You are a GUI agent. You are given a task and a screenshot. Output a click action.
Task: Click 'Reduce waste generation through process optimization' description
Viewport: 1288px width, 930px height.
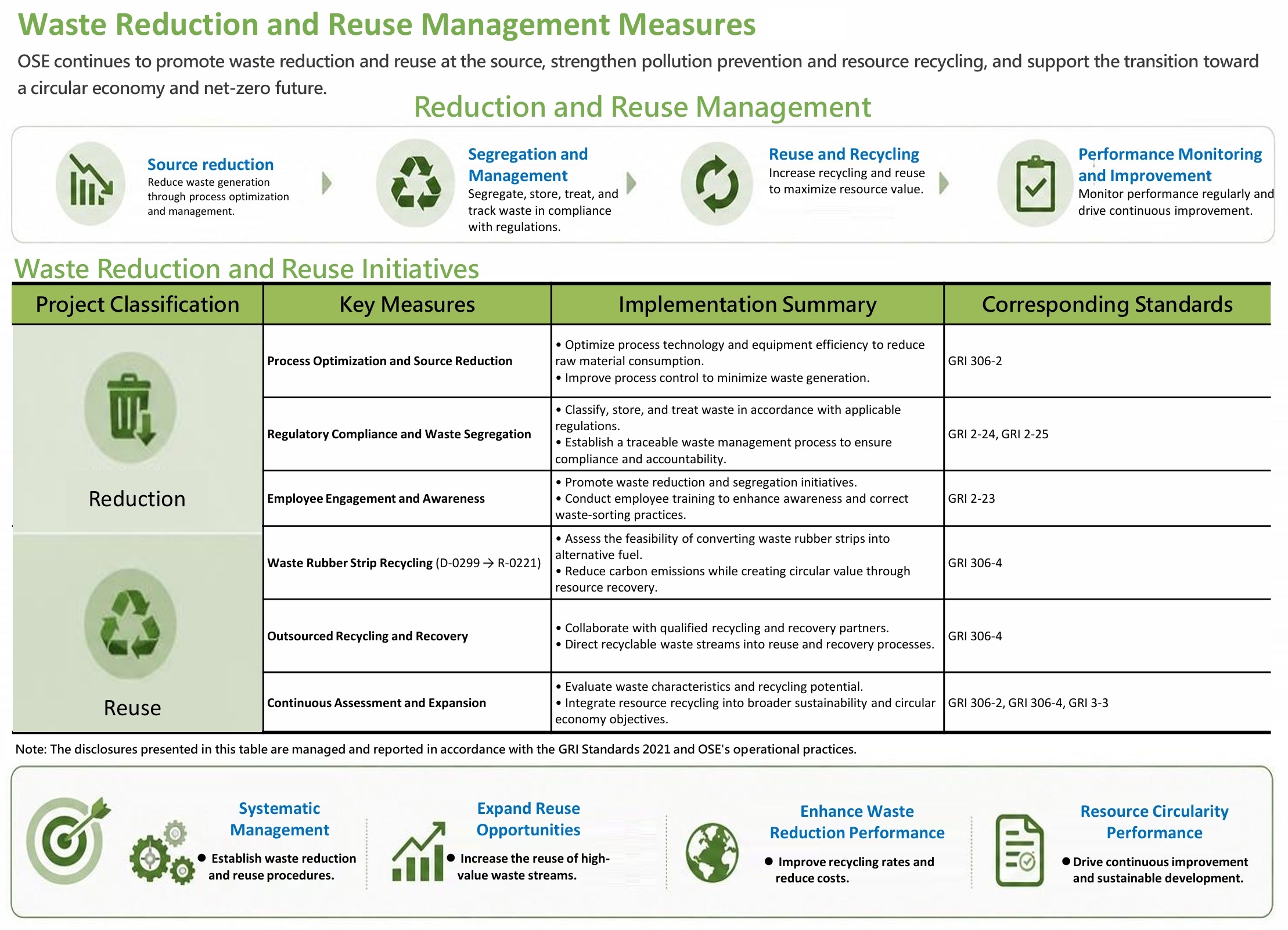218,197
